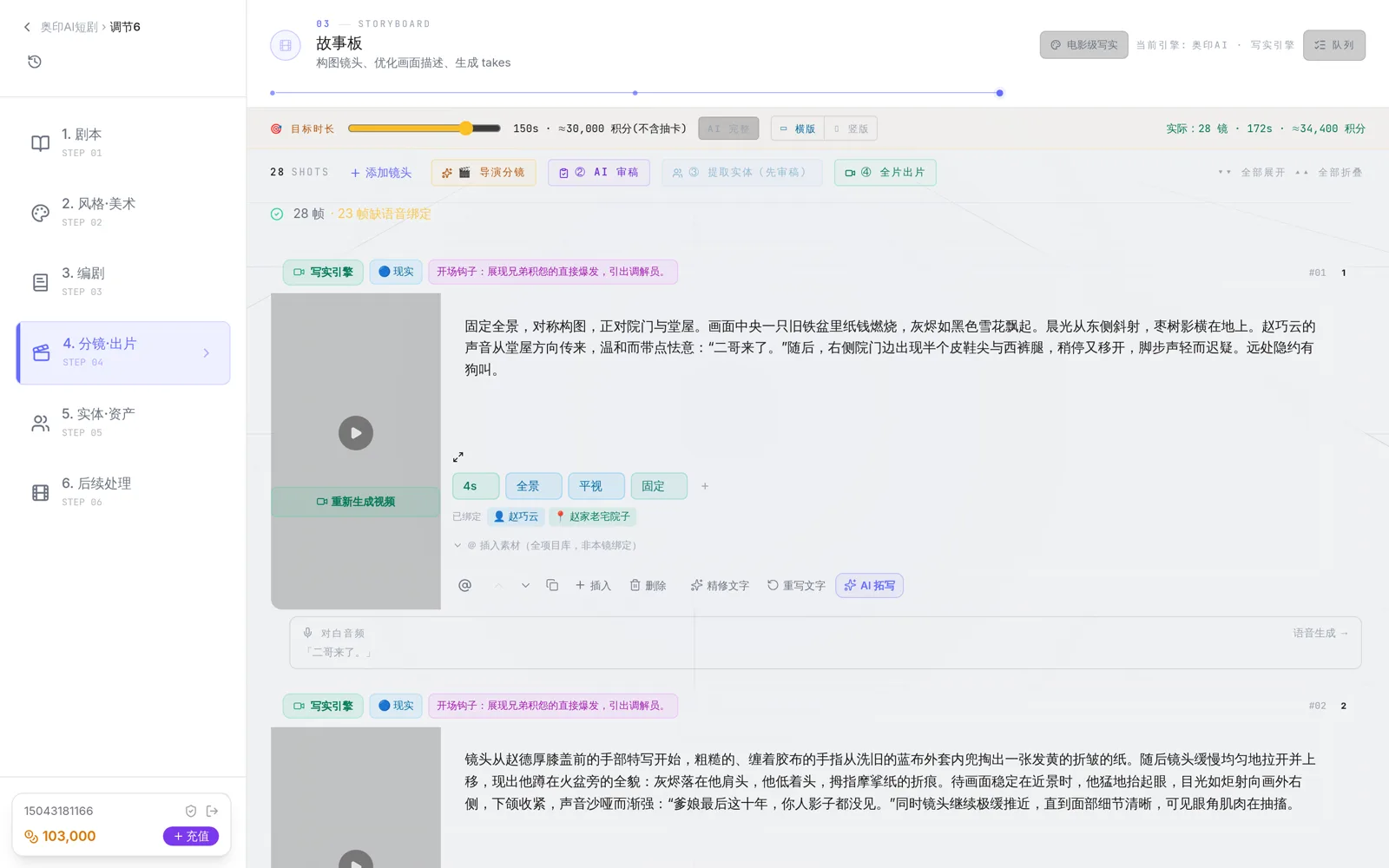
Task: Click the logout icon in account card
Action: (213, 811)
